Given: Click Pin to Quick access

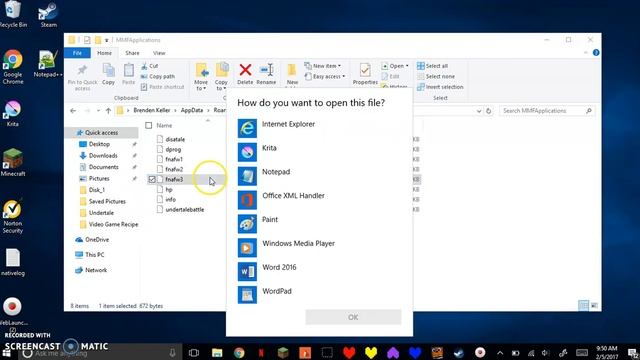Looking at the screenshot, I should tap(82, 77).
